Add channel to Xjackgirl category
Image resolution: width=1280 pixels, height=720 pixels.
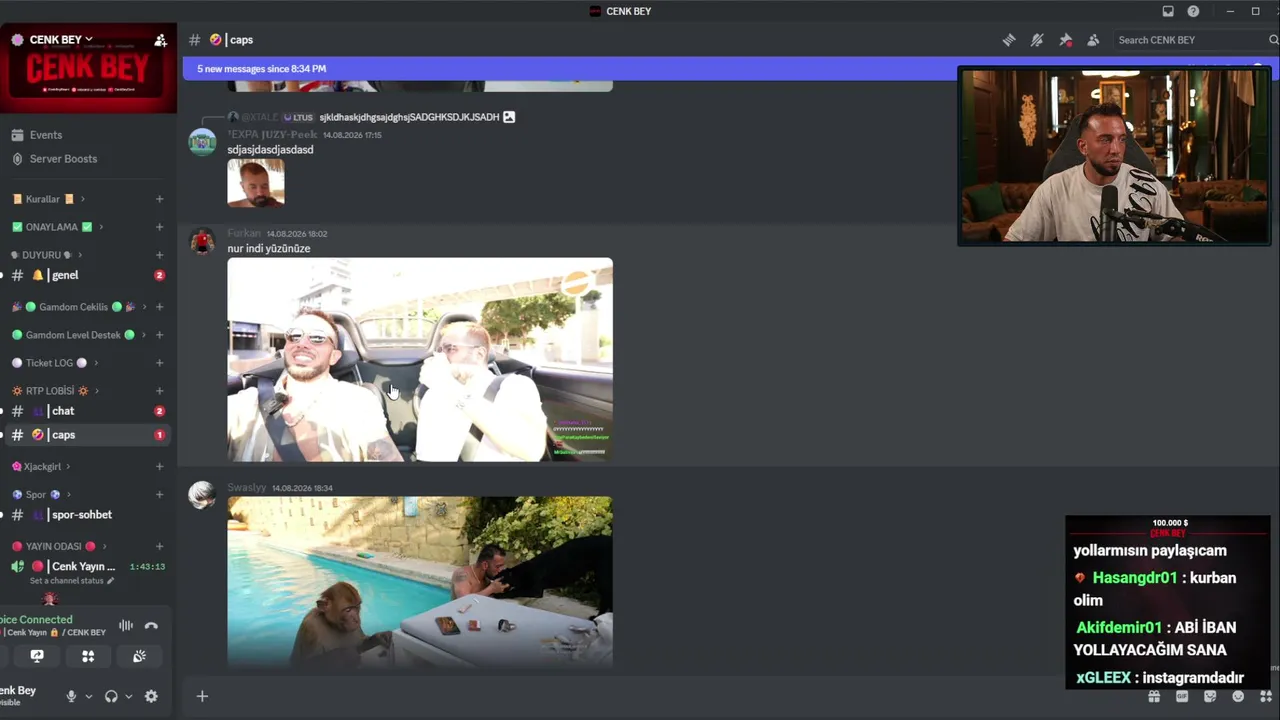pyautogui.click(x=159, y=467)
